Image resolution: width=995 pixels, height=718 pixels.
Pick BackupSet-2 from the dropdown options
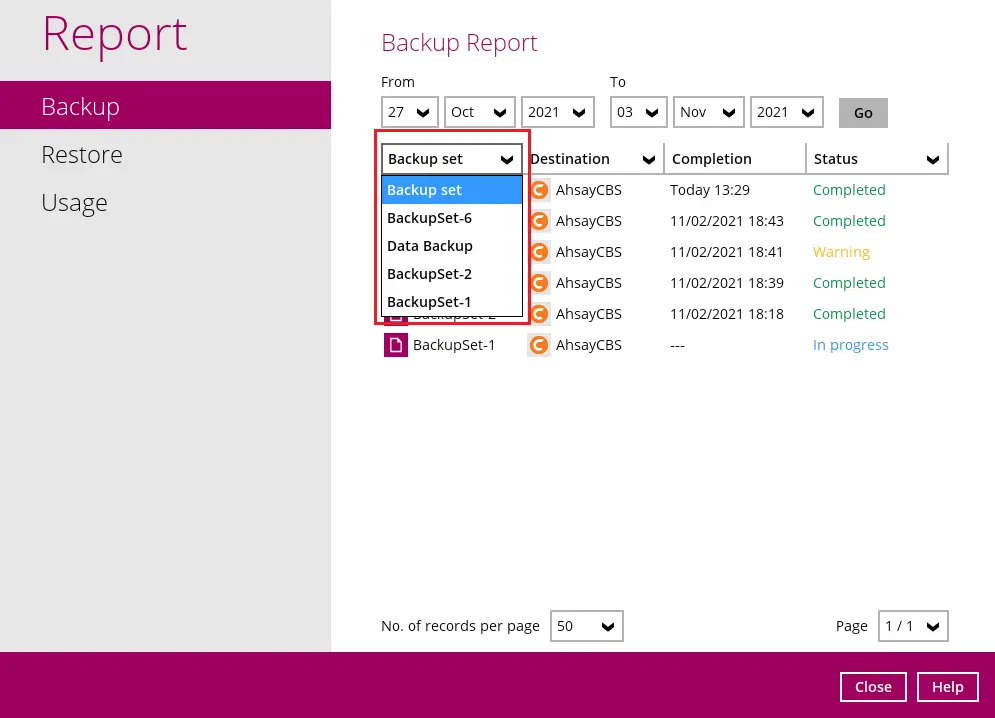pyautogui.click(x=429, y=274)
